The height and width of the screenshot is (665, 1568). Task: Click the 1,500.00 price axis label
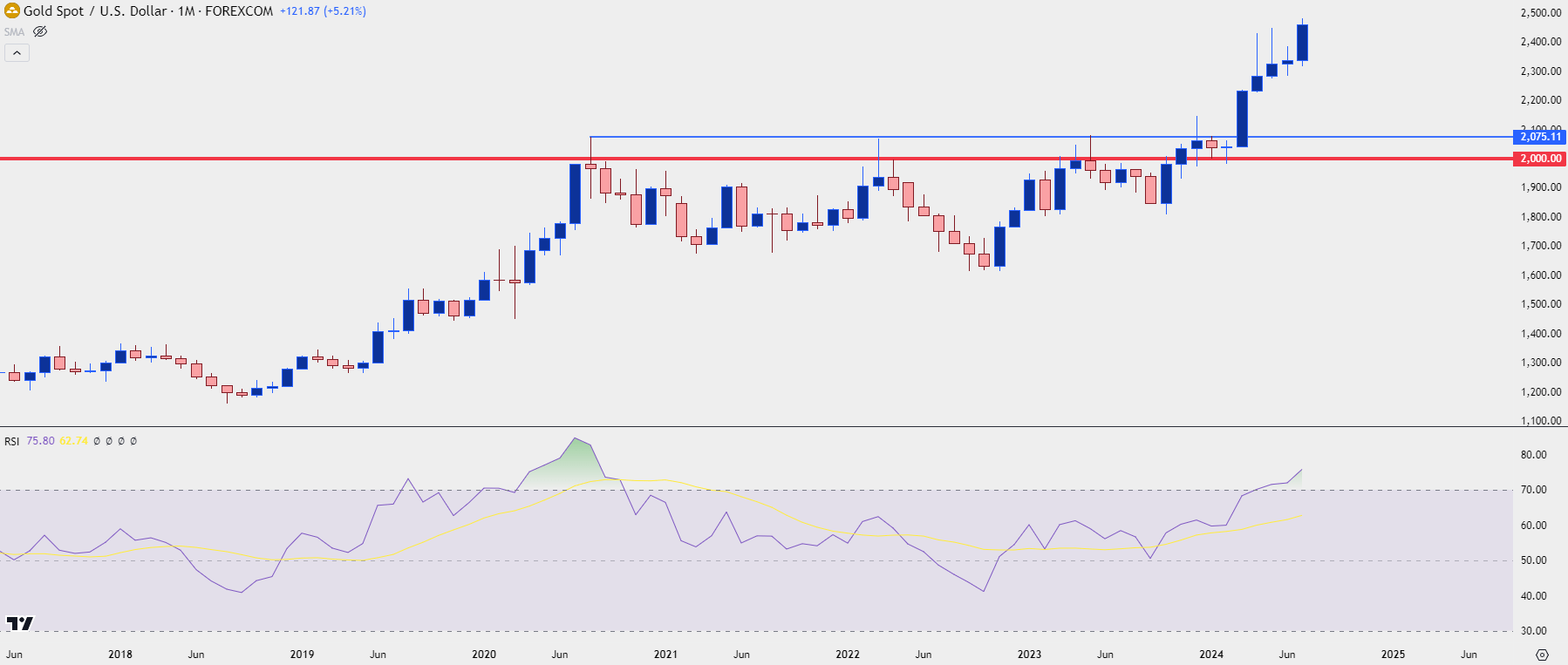tap(1540, 304)
